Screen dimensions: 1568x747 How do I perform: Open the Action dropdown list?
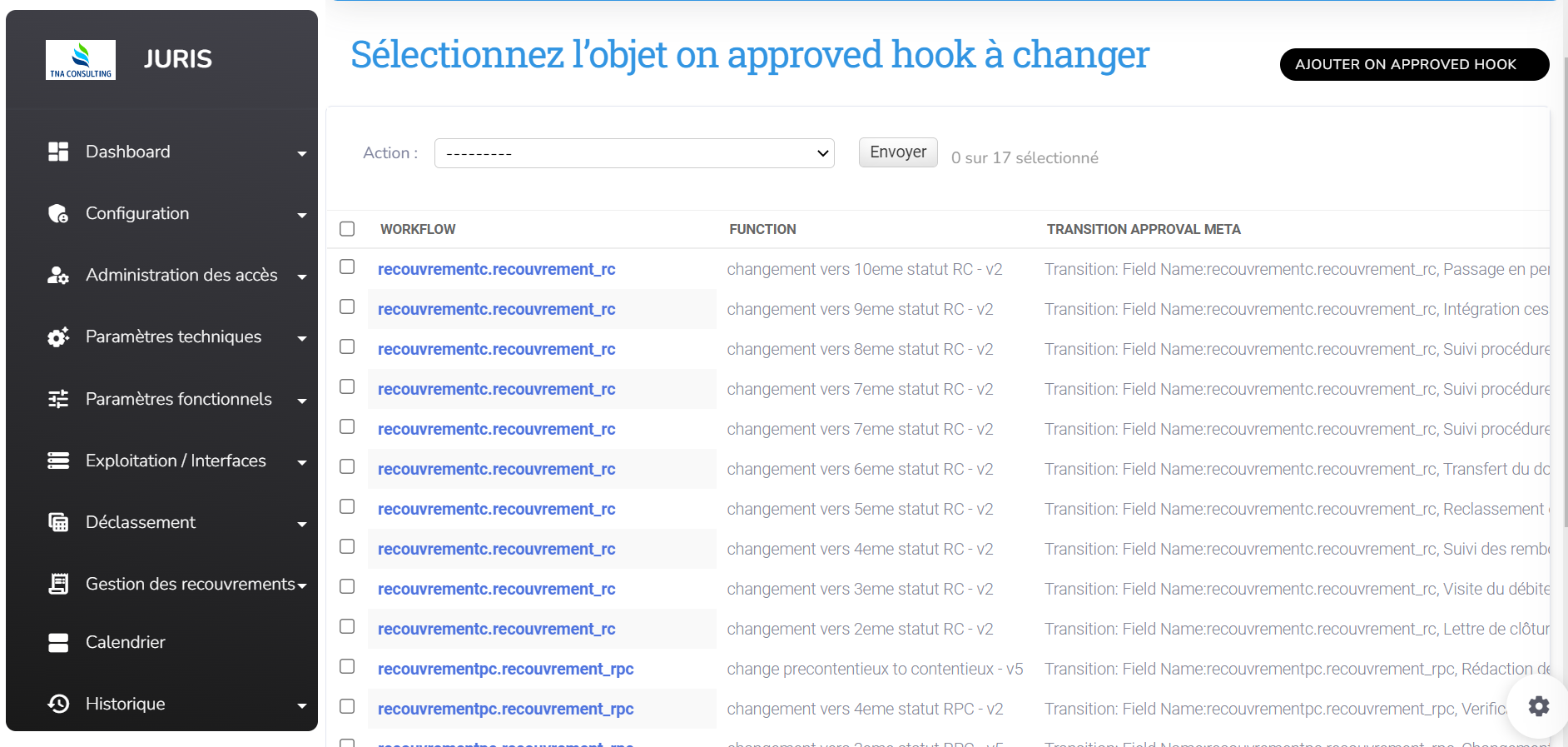(634, 153)
